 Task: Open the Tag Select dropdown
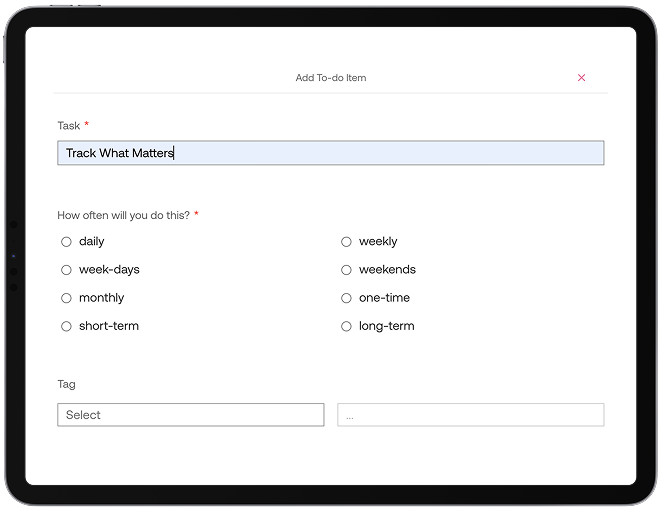point(191,415)
